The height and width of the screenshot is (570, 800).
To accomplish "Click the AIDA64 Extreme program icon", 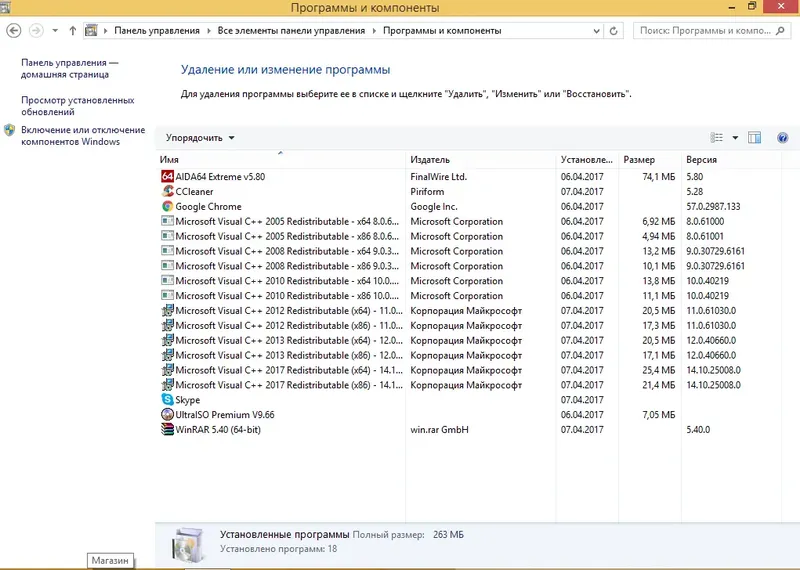I will [167, 177].
